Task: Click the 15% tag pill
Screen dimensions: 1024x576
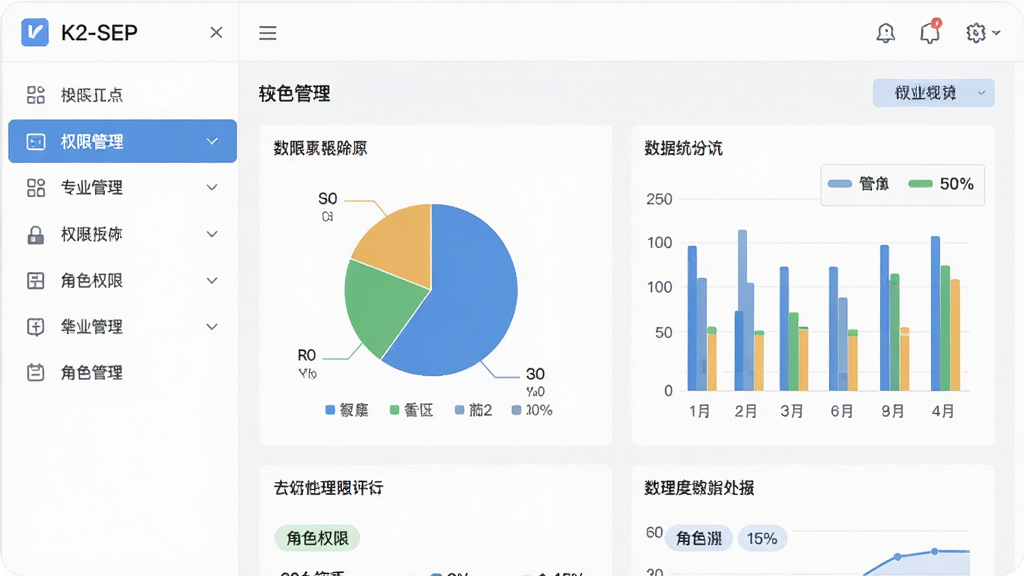Action: click(x=762, y=539)
